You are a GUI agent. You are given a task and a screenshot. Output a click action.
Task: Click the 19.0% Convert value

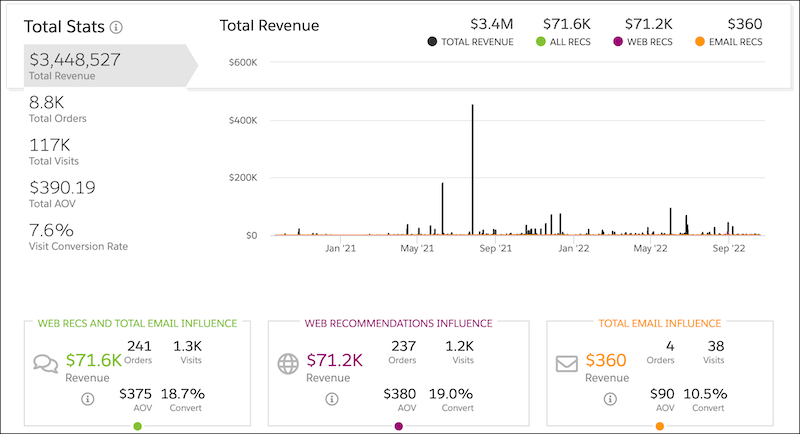coord(451,394)
